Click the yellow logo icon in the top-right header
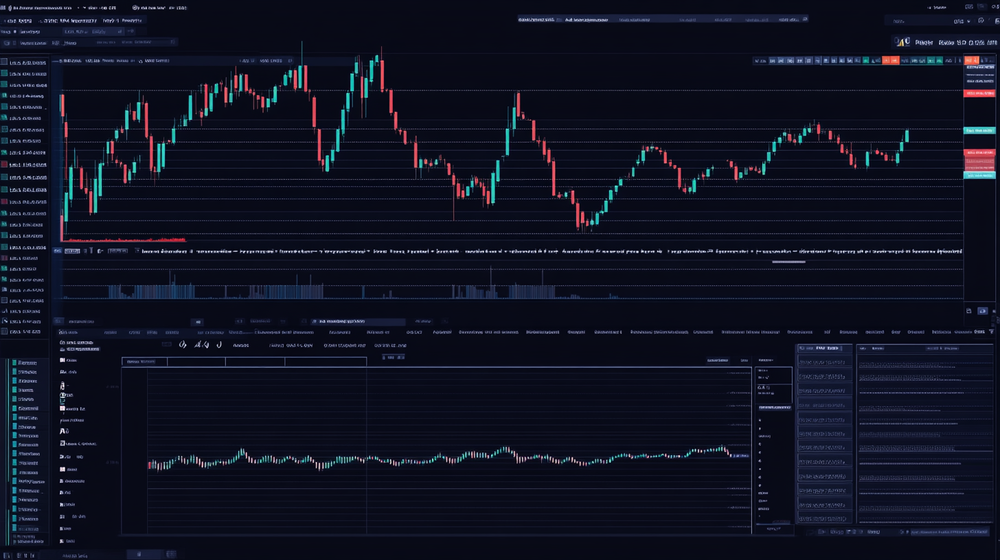The height and width of the screenshot is (560, 1000). pos(902,43)
